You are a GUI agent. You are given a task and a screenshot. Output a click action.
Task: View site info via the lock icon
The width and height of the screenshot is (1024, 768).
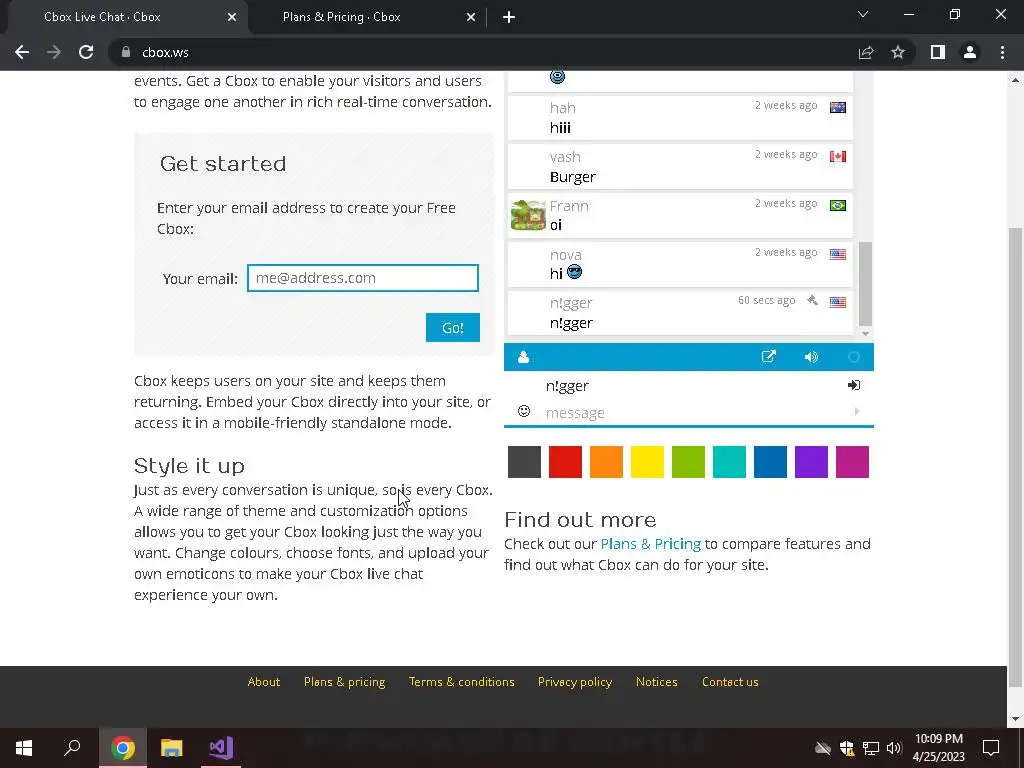pyautogui.click(x=125, y=52)
